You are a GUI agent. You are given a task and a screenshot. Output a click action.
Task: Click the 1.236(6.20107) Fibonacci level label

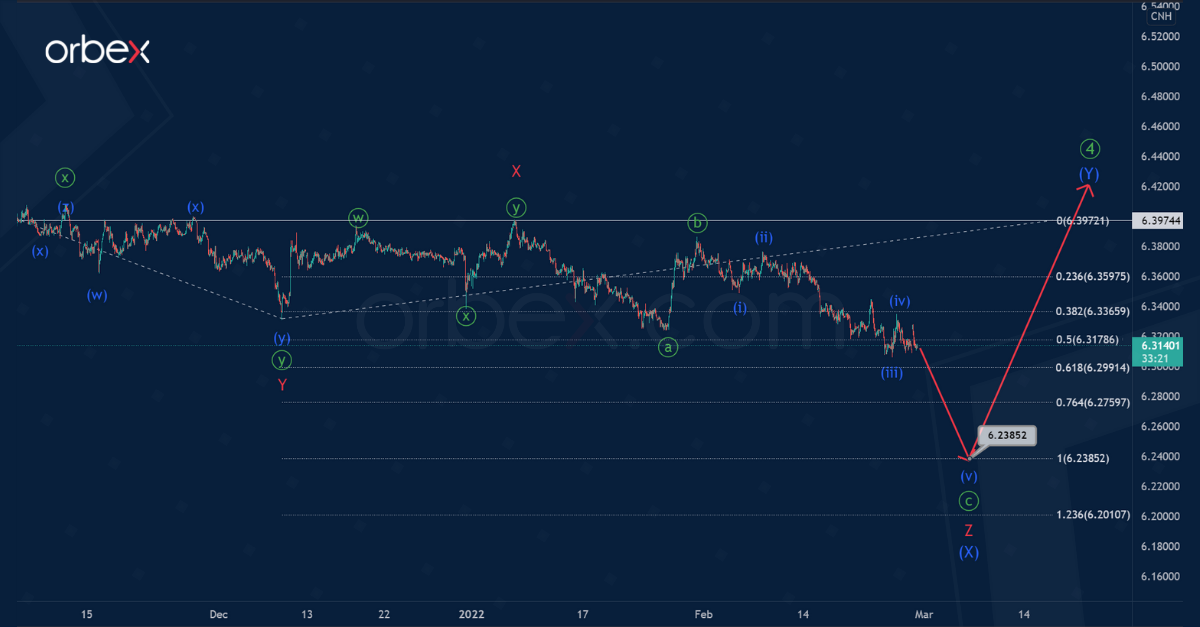[x=1093, y=515]
